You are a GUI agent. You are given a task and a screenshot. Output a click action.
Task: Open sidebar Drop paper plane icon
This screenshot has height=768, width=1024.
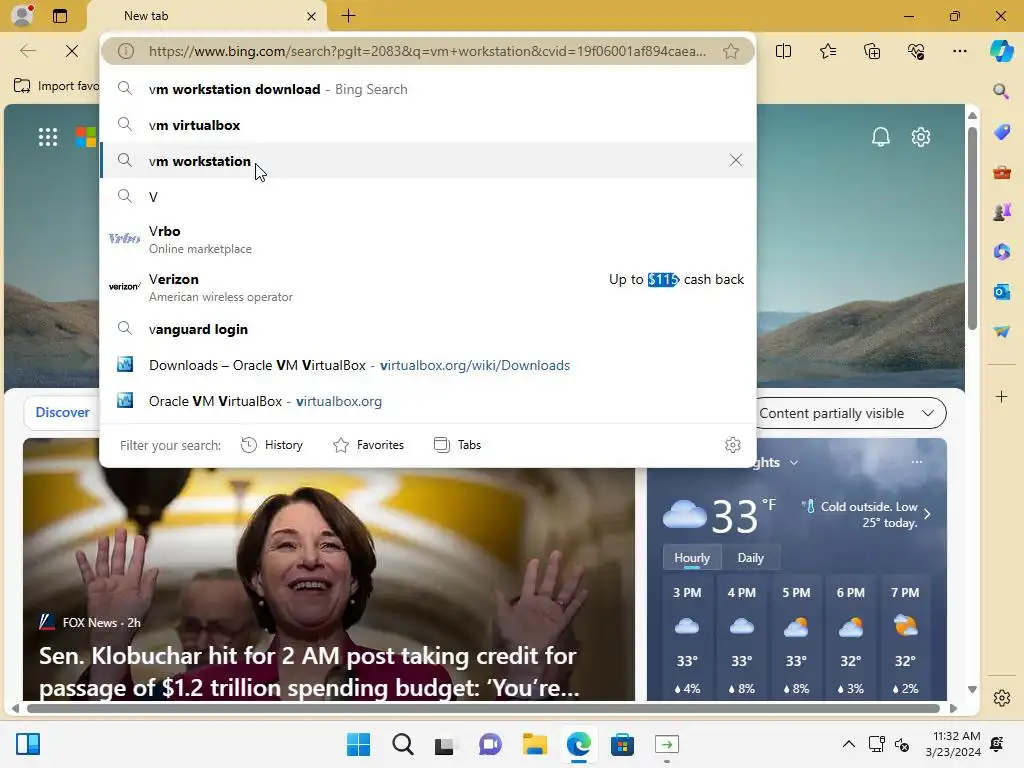[x=1001, y=331]
